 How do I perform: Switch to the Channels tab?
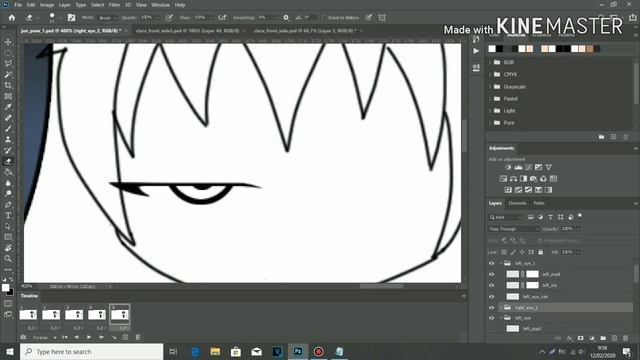tap(518, 203)
